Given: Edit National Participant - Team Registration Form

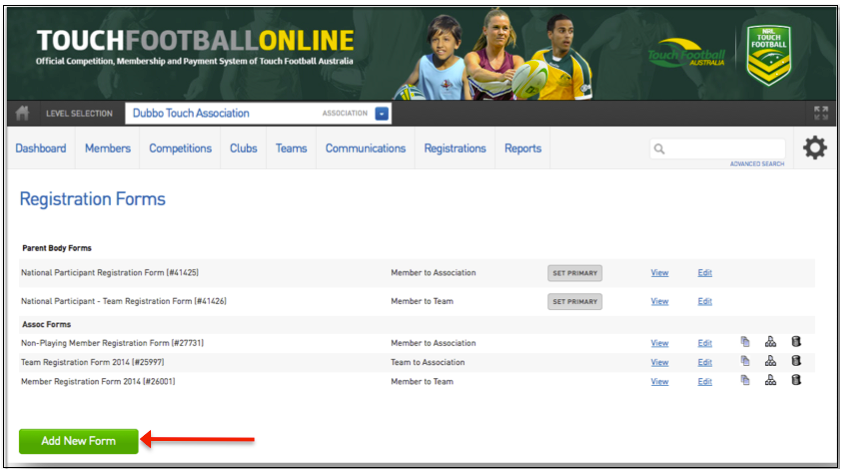Looking at the screenshot, I should click(x=705, y=301).
